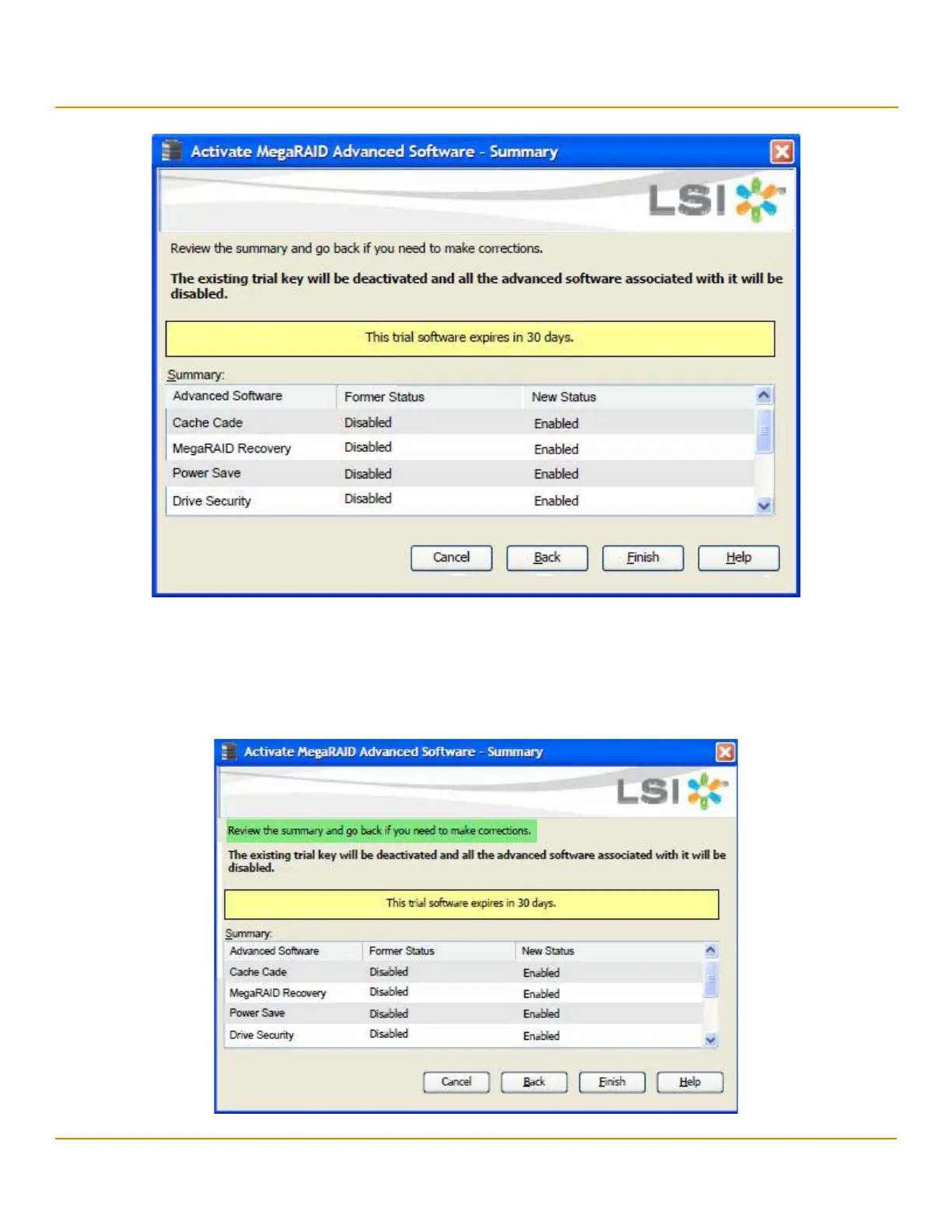Click Cancel in the lower Summary dialog
Image resolution: width=952 pixels, height=1232 pixels.
pos(456,1082)
